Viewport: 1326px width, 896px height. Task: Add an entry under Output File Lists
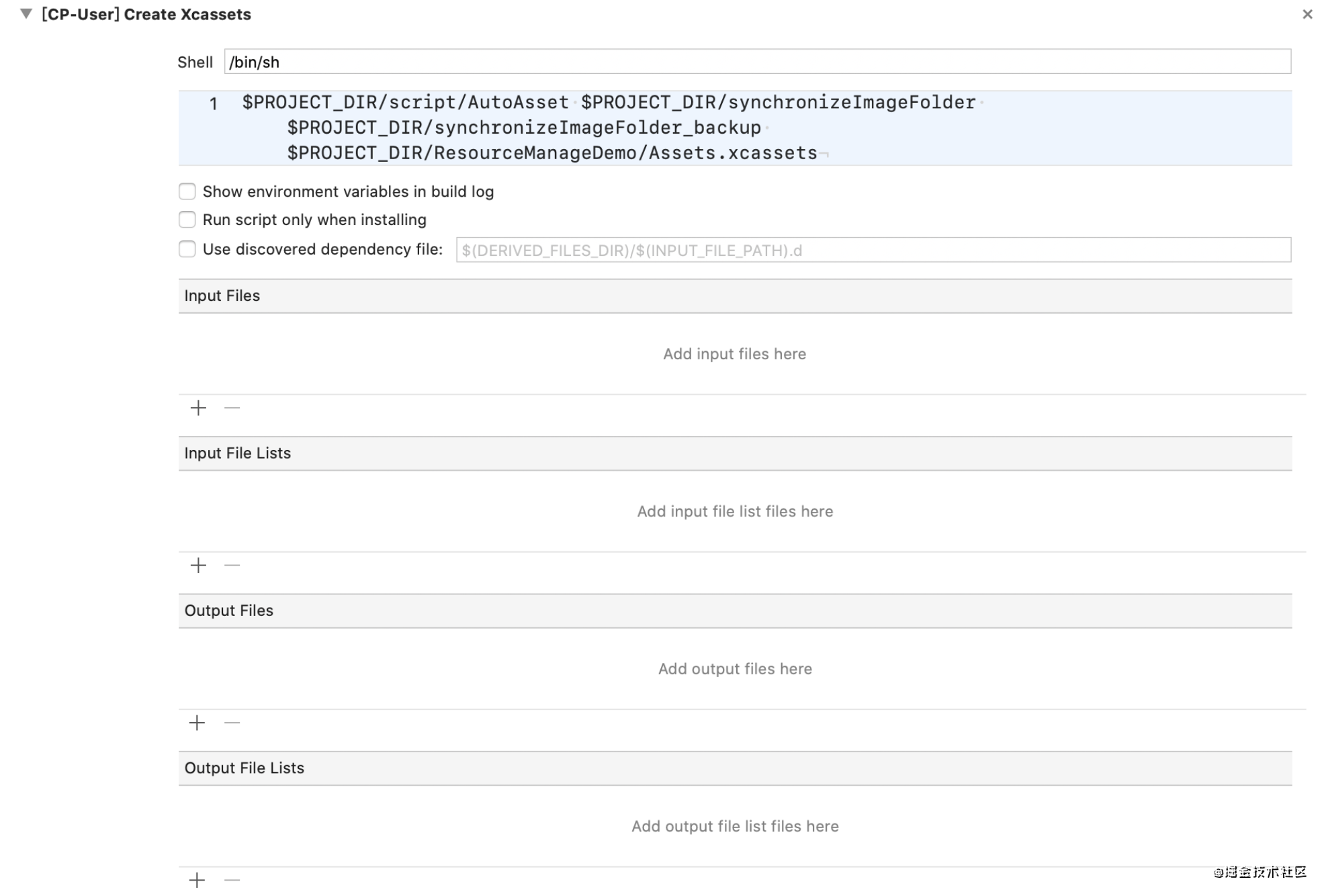coord(197,880)
